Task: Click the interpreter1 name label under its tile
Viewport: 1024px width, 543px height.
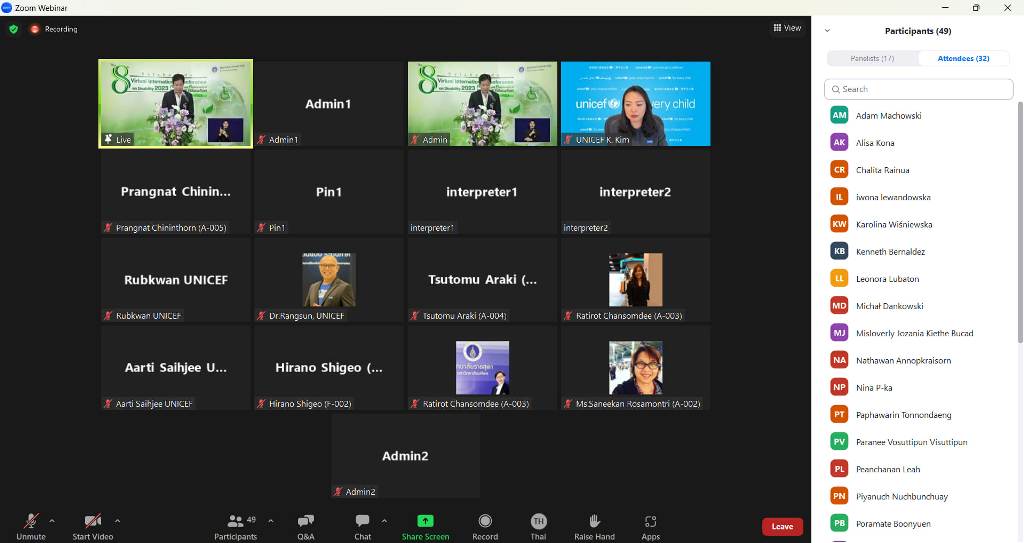Action: tap(432, 228)
